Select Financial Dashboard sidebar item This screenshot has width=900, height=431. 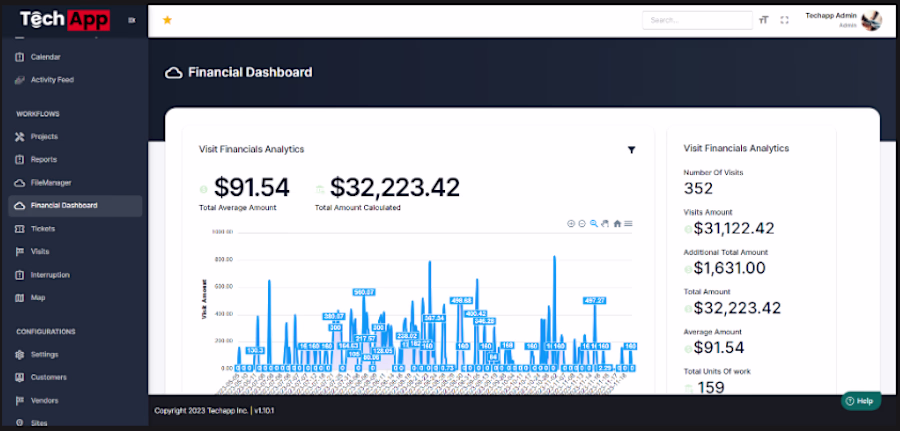pos(75,205)
